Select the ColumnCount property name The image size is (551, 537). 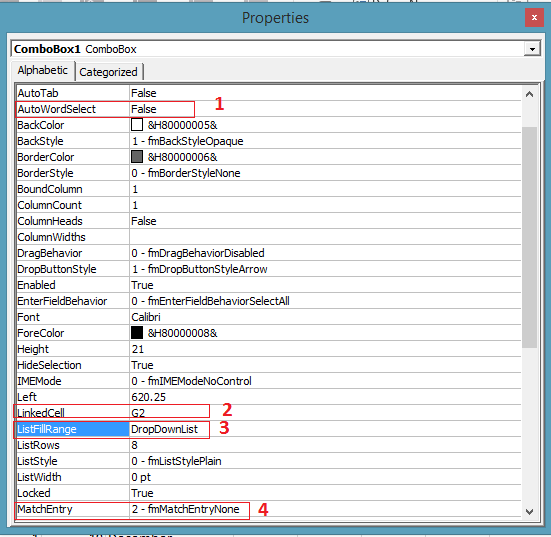pos(50,205)
